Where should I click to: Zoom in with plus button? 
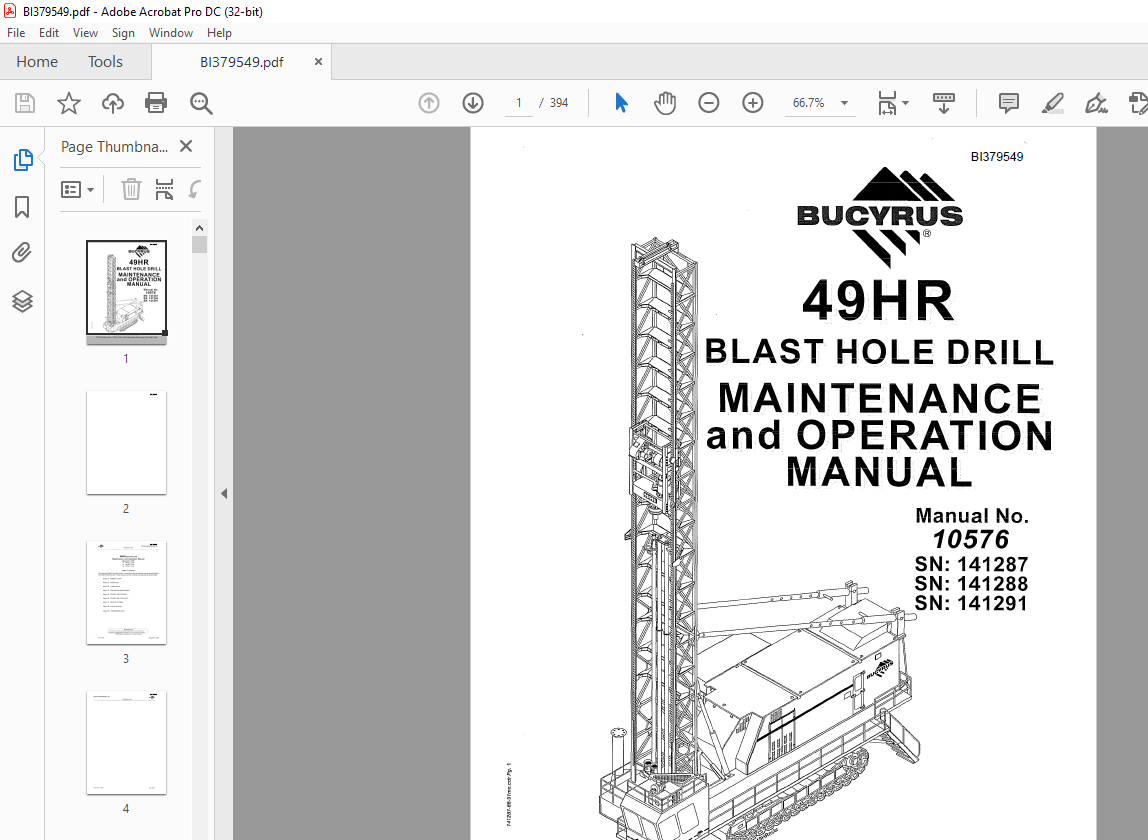(753, 103)
